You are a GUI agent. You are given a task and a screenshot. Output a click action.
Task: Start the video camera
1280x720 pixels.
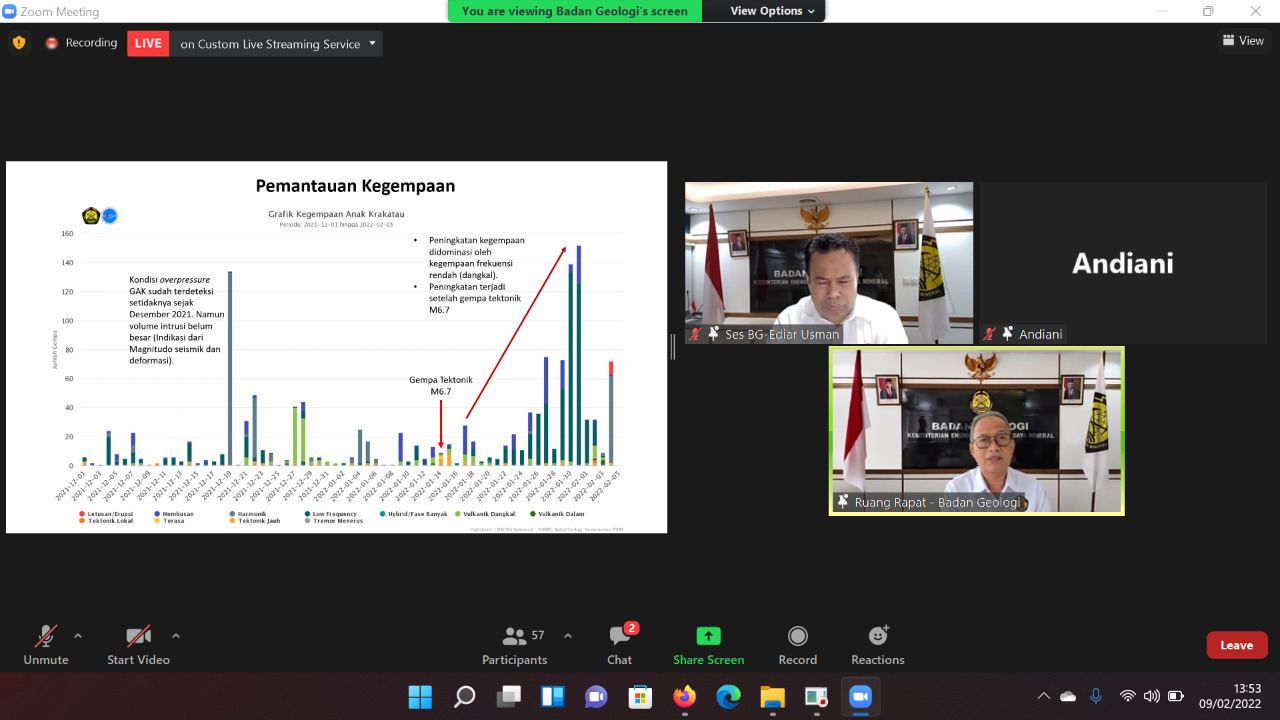click(x=138, y=645)
